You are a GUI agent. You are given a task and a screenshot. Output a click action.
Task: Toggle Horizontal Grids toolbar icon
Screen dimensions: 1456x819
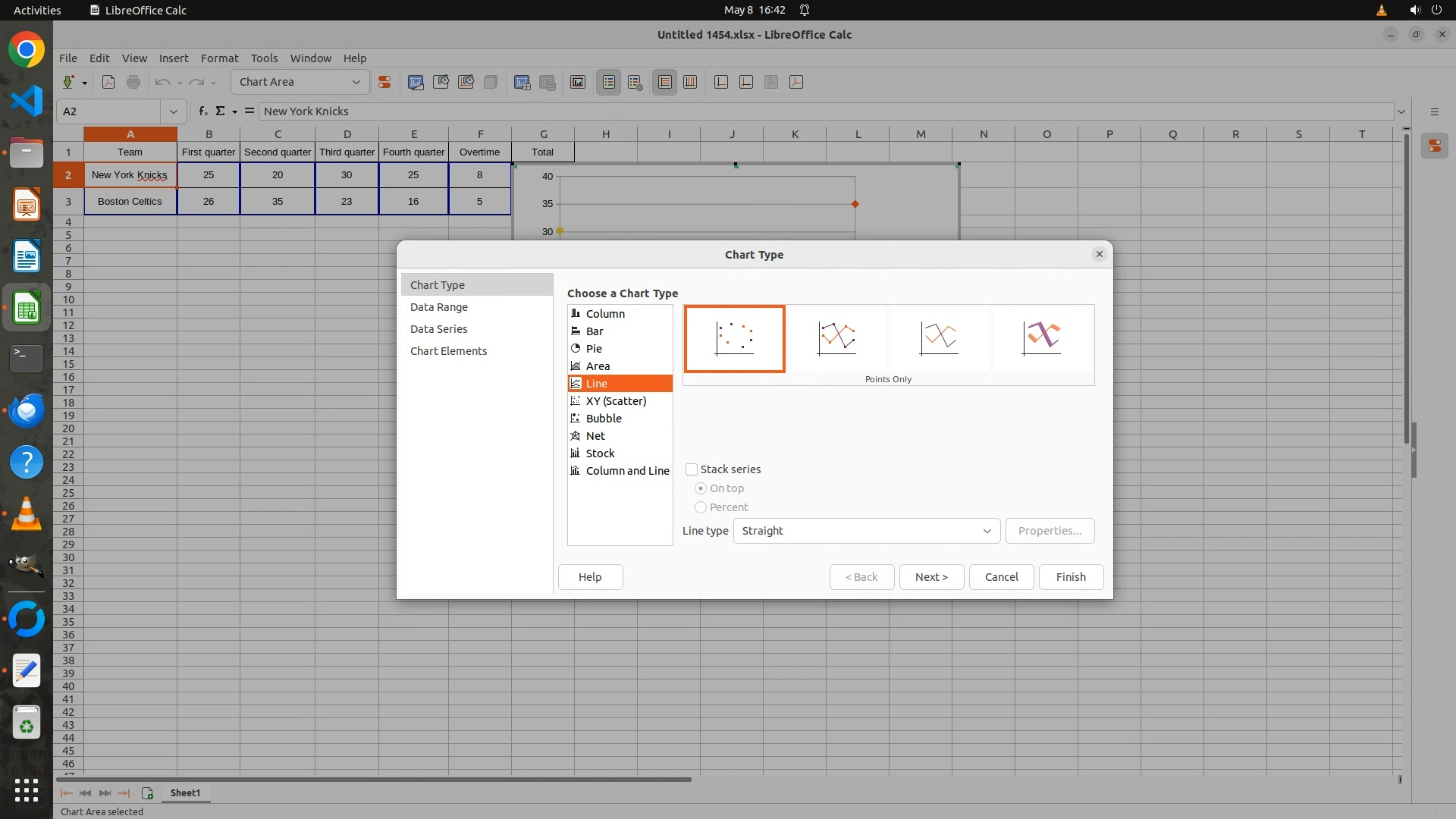click(x=665, y=82)
